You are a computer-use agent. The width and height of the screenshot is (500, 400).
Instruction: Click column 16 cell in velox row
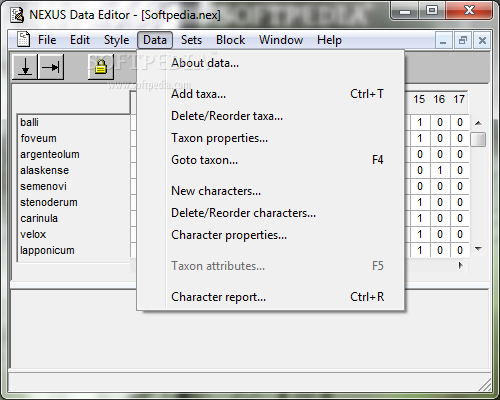point(440,234)
